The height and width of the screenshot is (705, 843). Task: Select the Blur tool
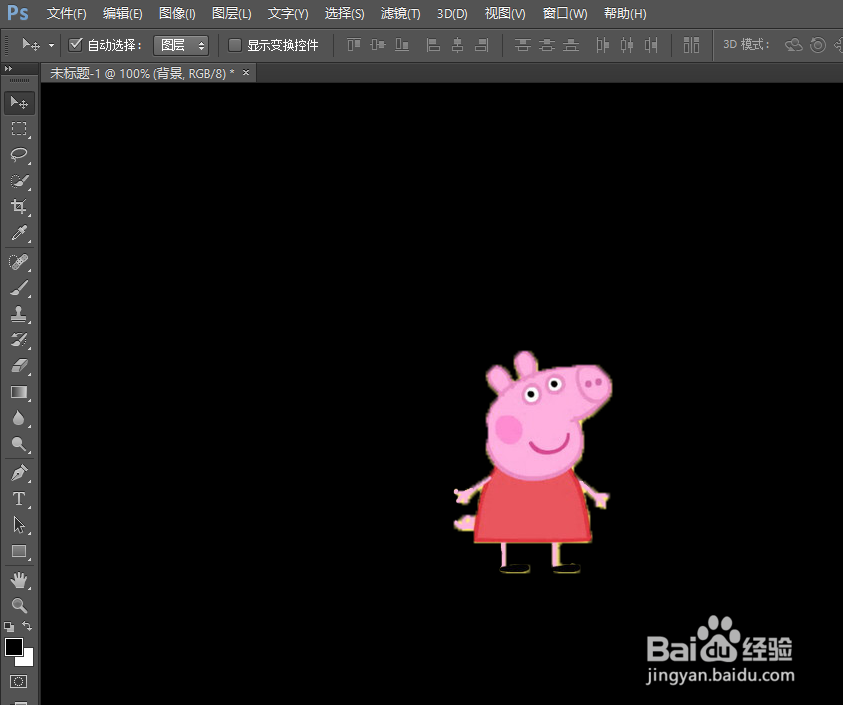(19, 418)
